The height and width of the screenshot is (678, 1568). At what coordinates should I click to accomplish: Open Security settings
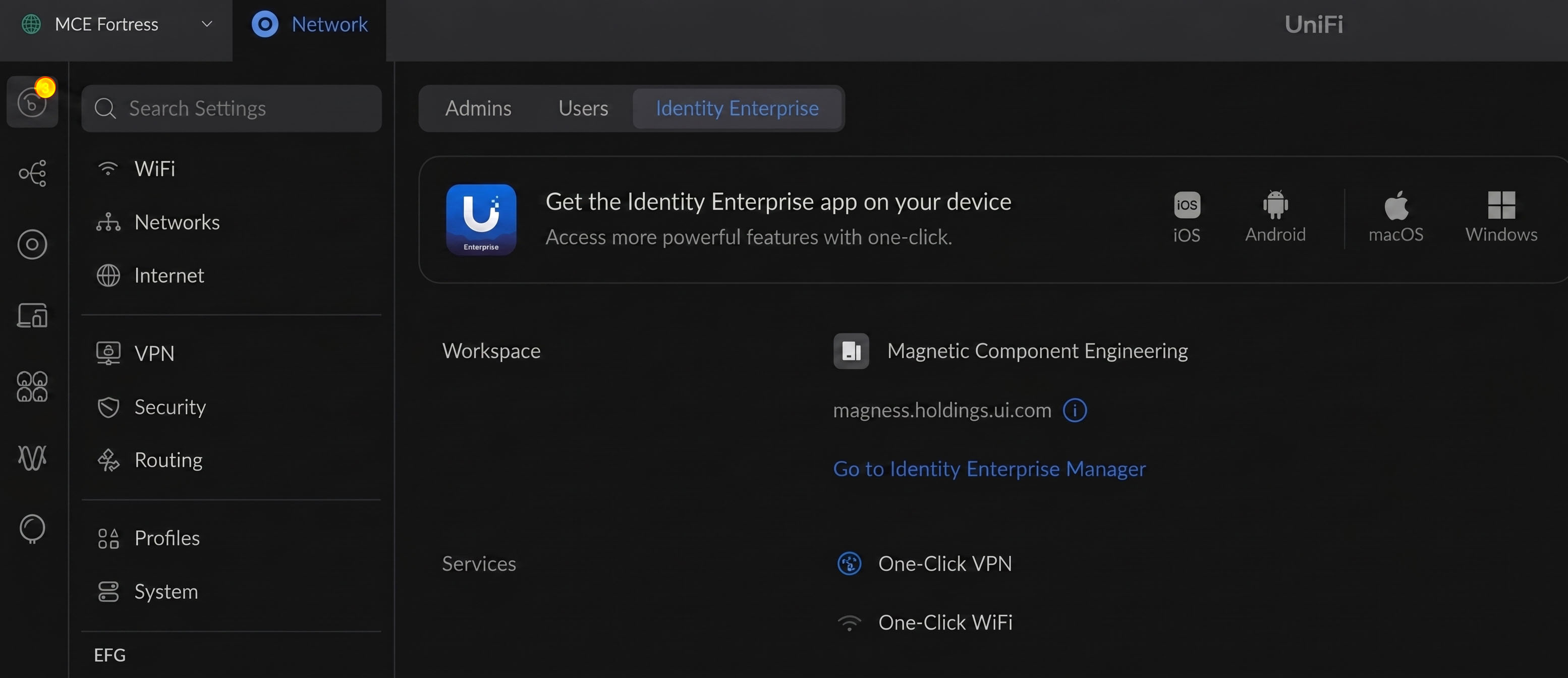pos(231,407)
